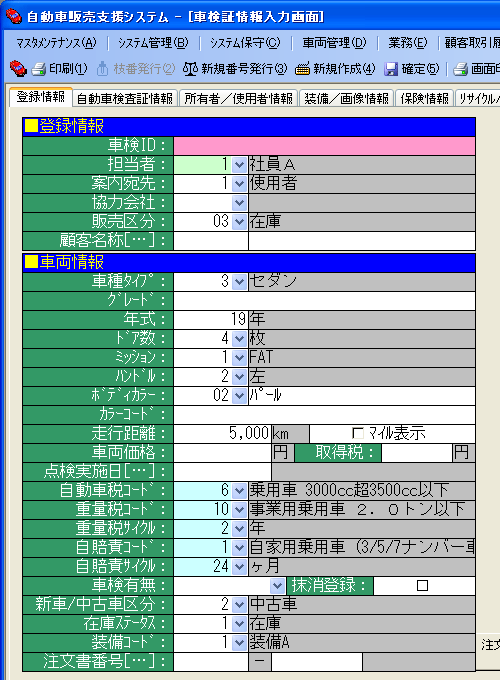Click the カラーコード input field
Screen dimensions: 500x680
click(324, 415)
